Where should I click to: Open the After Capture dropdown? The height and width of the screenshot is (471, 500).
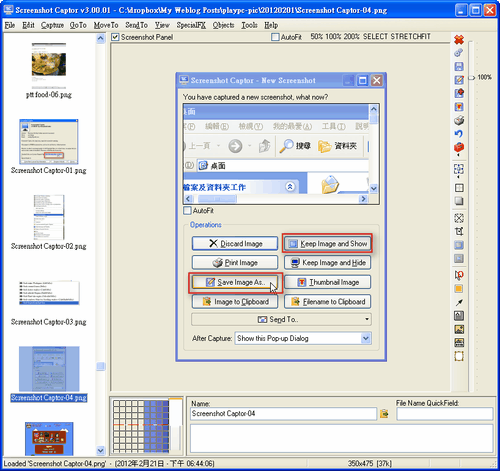366,338
